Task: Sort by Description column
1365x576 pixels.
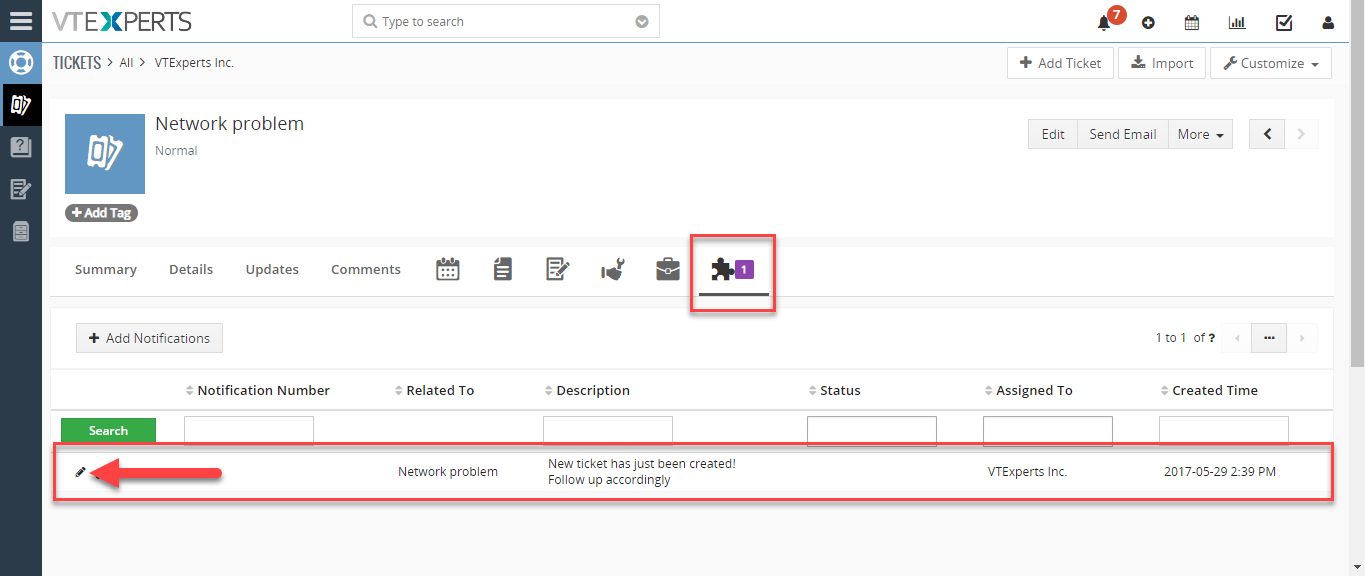Action: tap(587, 390)
